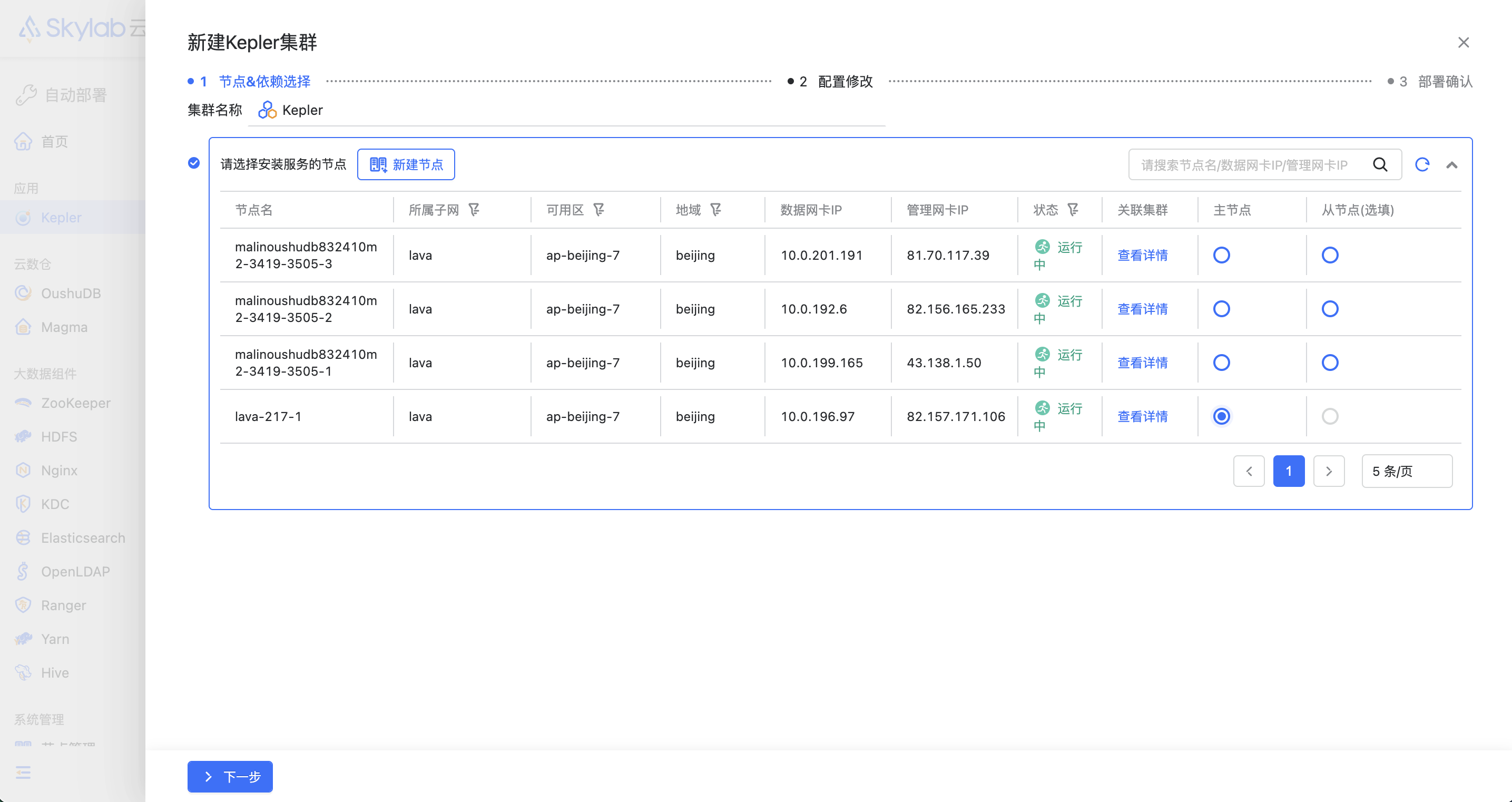Open the 可用区 column filter
The image size is (1512, 802).
tap(598, 210)
